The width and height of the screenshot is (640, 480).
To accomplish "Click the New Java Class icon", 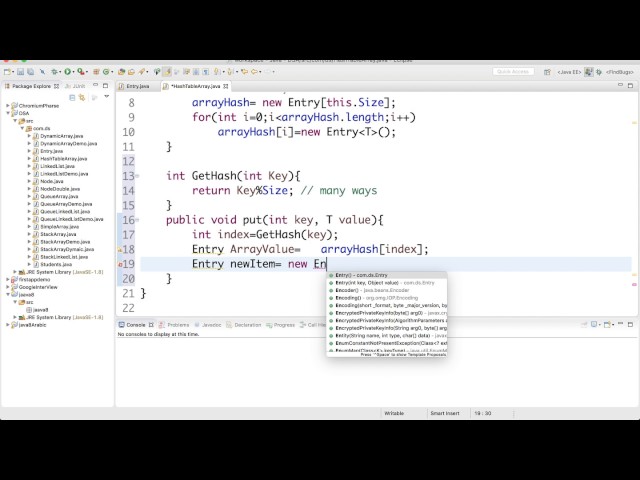I will pyautogui.click(x=106, y=72).
